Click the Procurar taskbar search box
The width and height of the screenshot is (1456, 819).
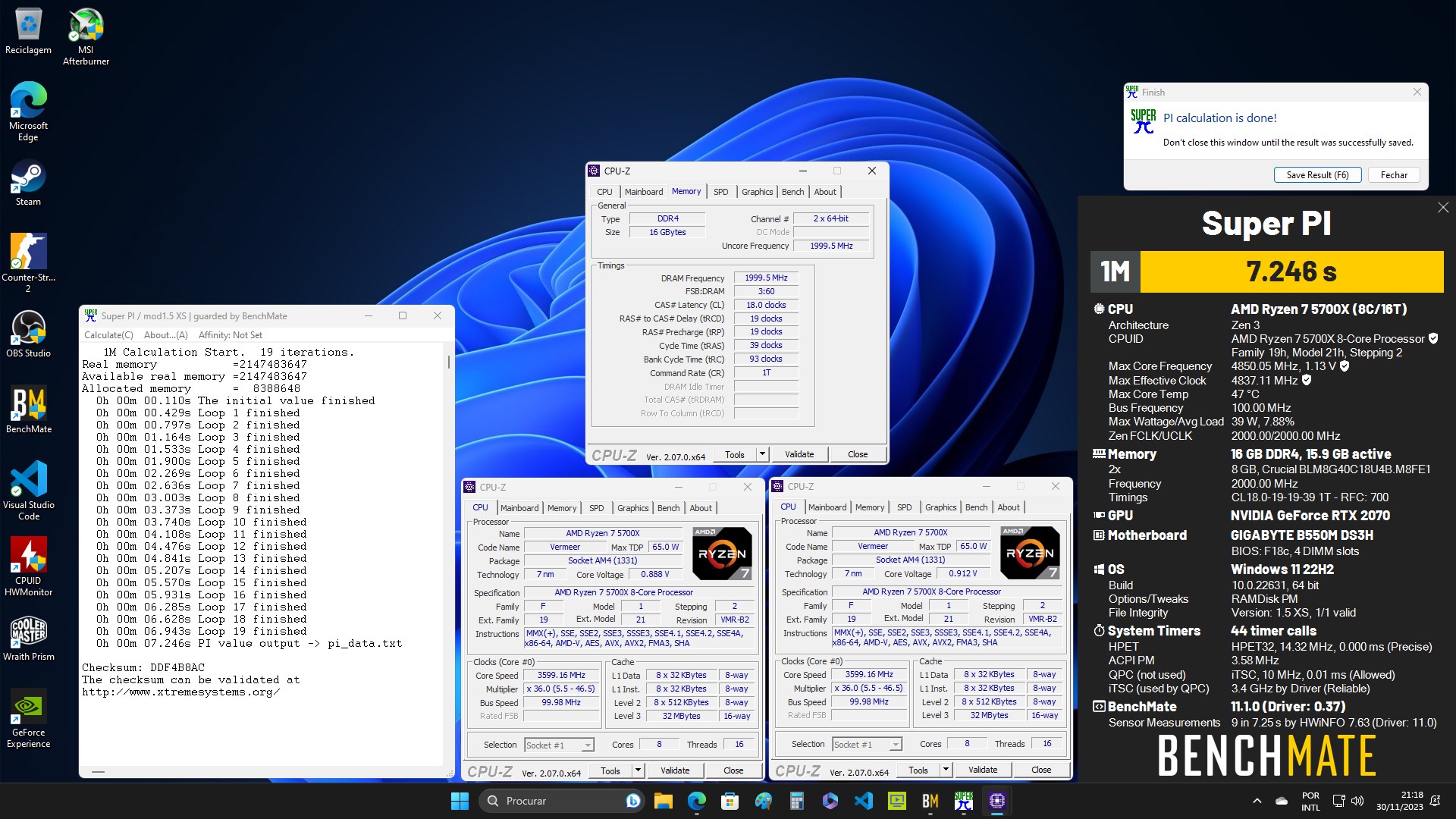click(561, 801)
